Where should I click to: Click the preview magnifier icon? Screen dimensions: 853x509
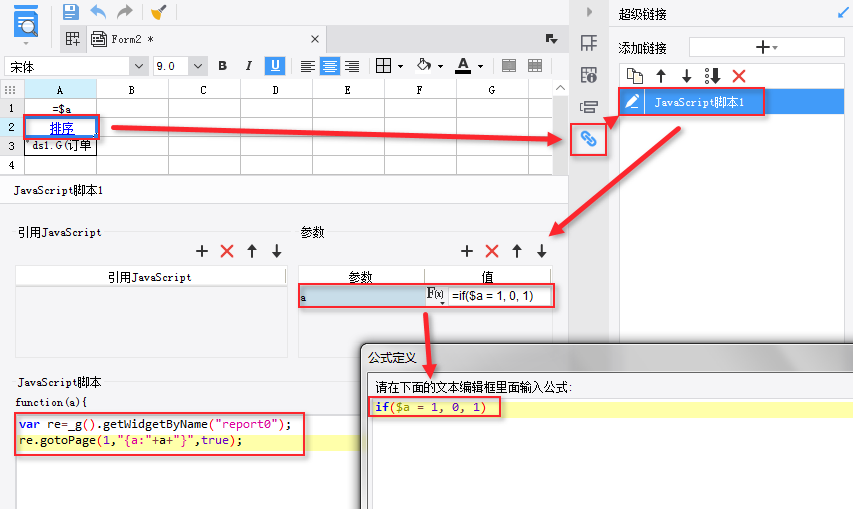[26, 22]
